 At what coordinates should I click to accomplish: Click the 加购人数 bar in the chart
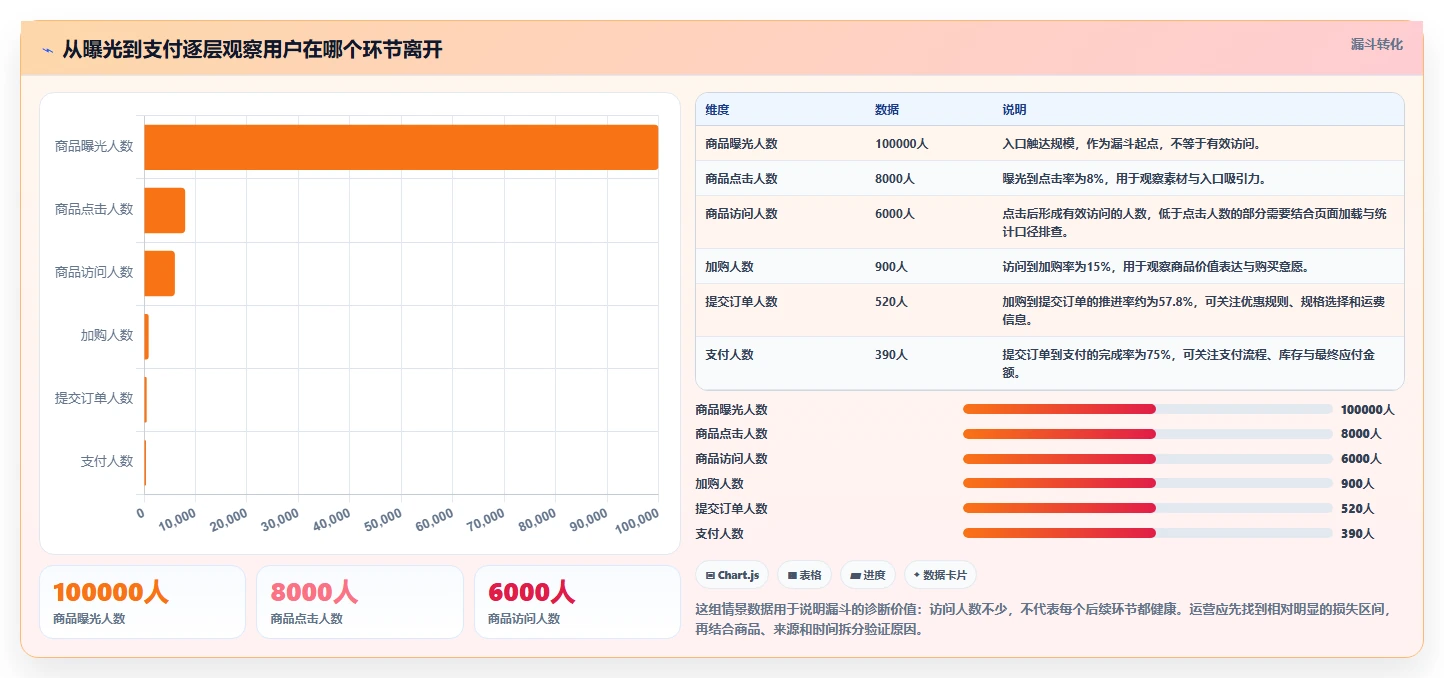[x=147, y=336]
